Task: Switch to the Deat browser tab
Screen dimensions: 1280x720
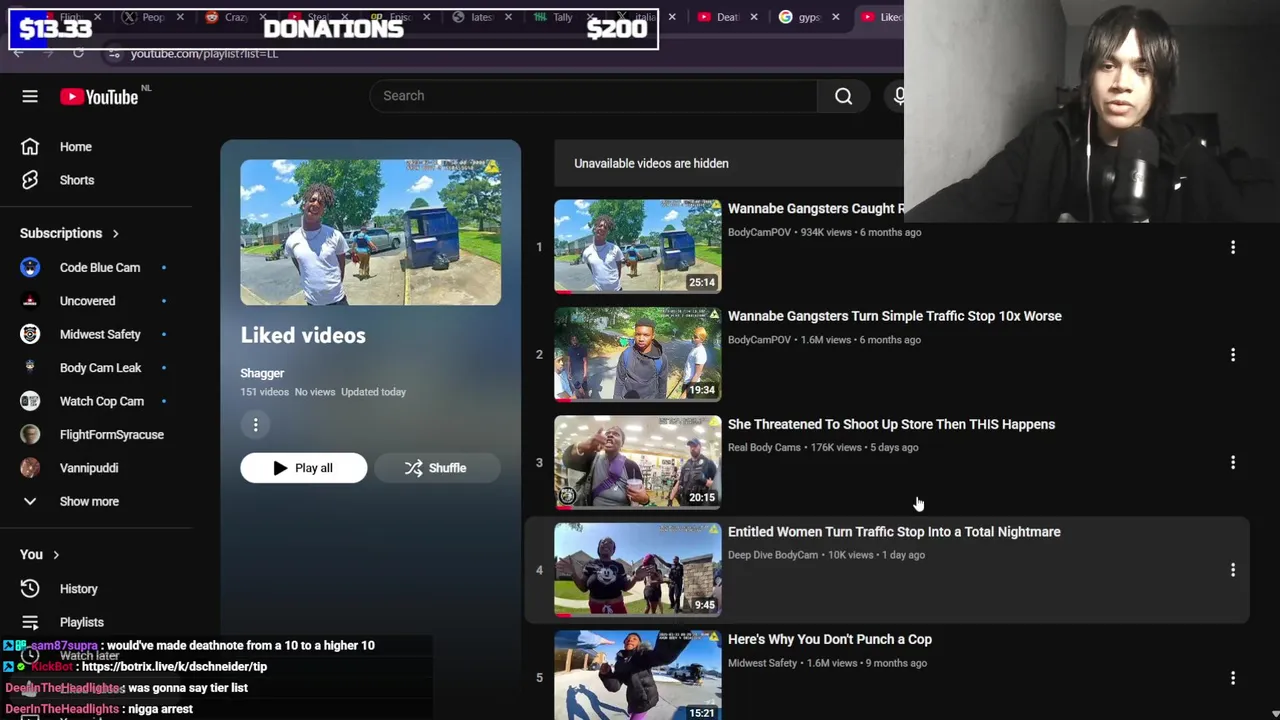Action: 726,17
